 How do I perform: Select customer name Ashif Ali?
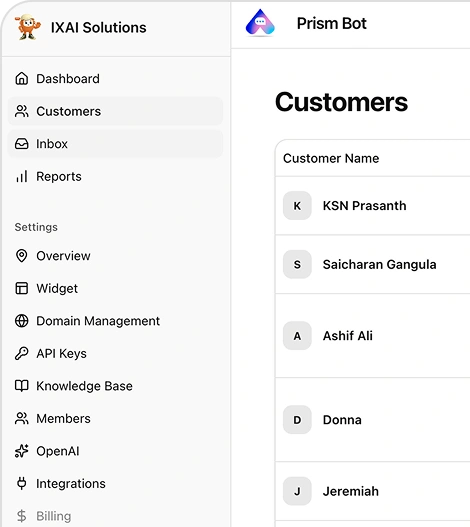tap(348, 336)
